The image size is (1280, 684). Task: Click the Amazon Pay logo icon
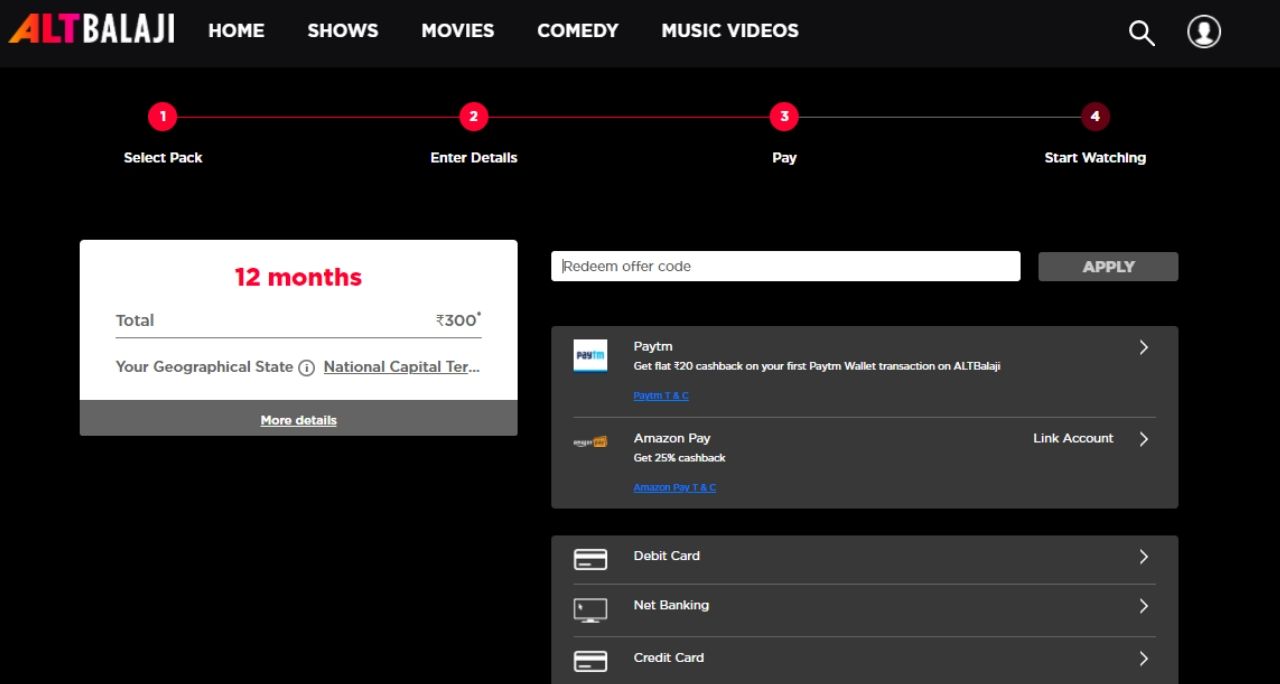click(x=590, y=441)
